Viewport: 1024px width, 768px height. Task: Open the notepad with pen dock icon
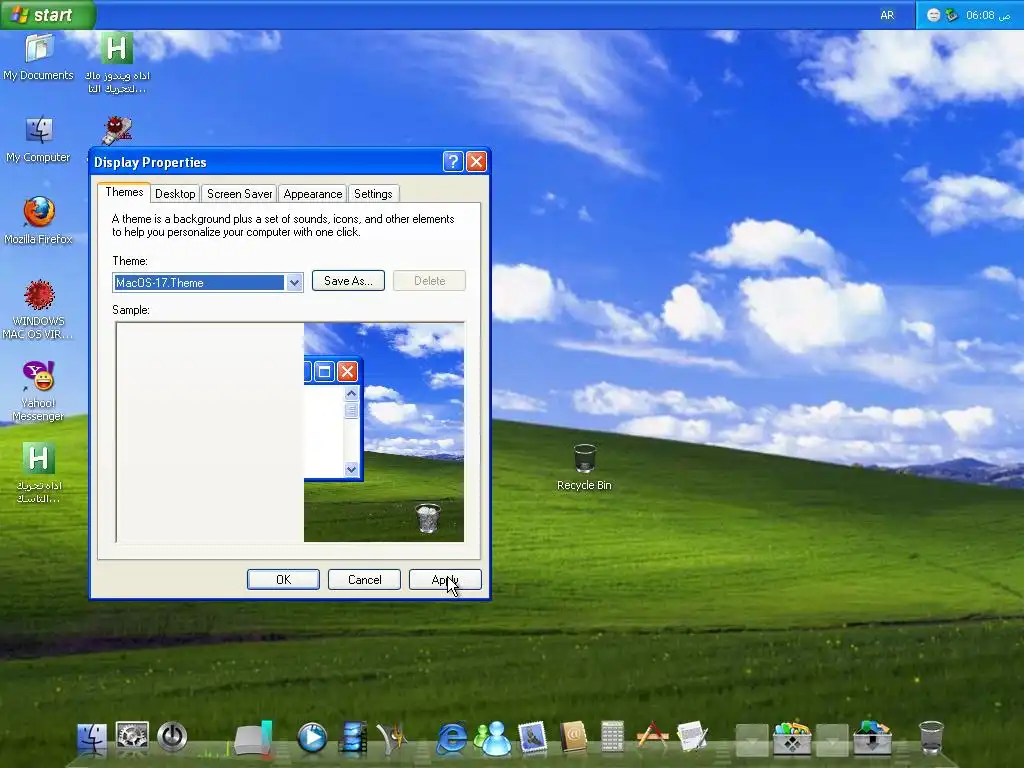[x=692, y=737]
